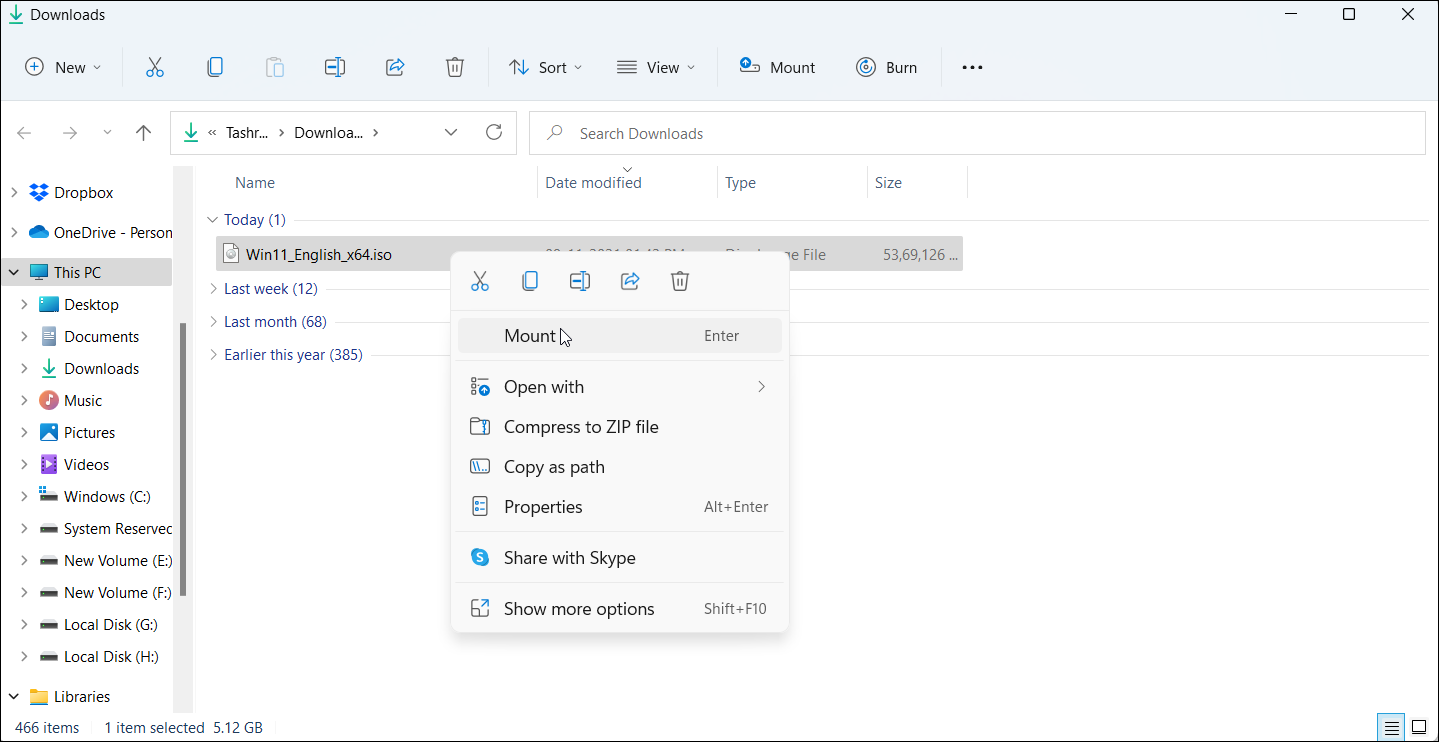Click the Copy icon in the top toolbar
This screenshot has width=1439, height=742.
[215, 67]
